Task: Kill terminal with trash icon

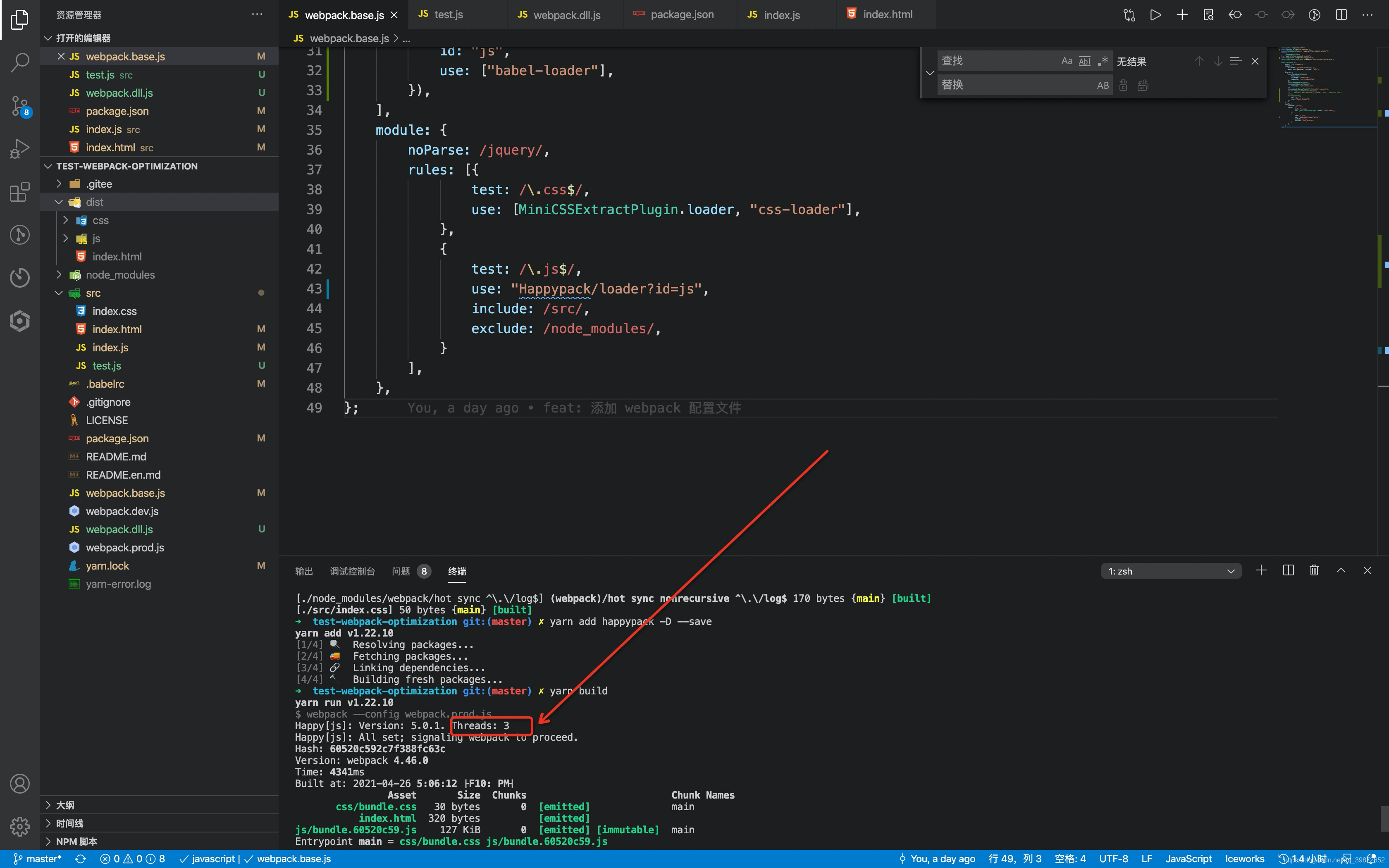Action: [x=1314, y=570]
